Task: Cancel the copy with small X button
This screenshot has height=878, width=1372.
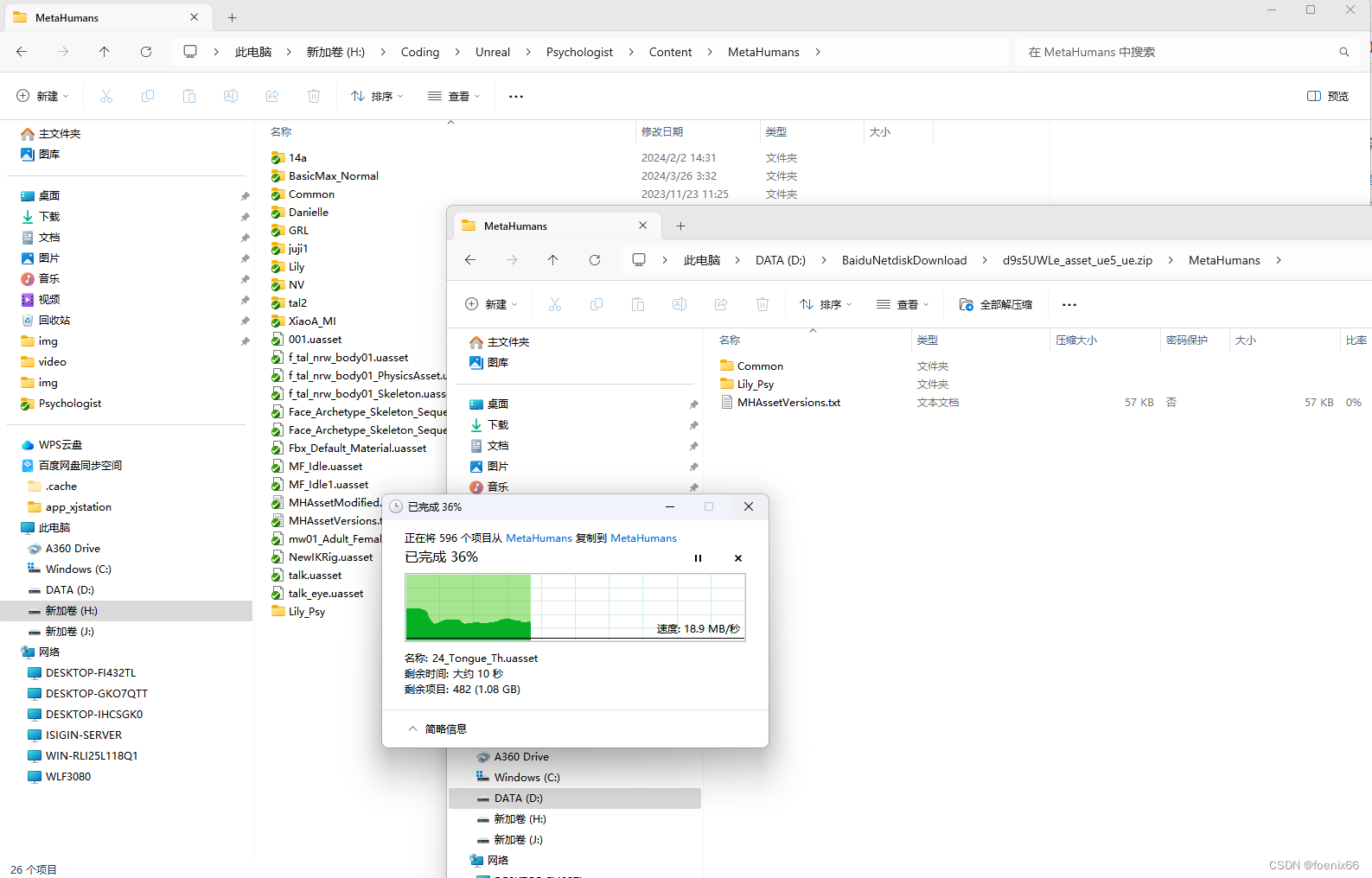Action: (738, 558)
